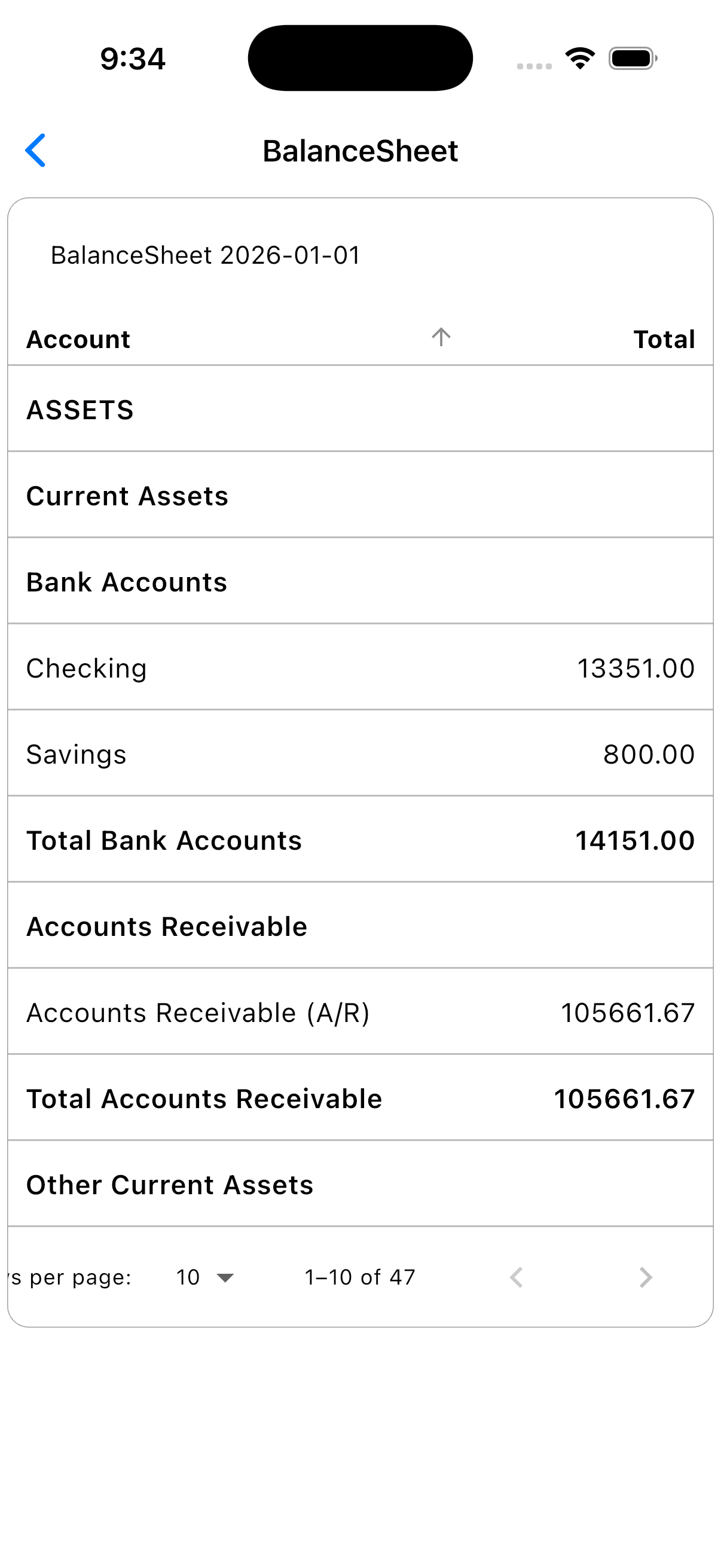Select the Savings account row
The image size is (721, 1568).
360,754
